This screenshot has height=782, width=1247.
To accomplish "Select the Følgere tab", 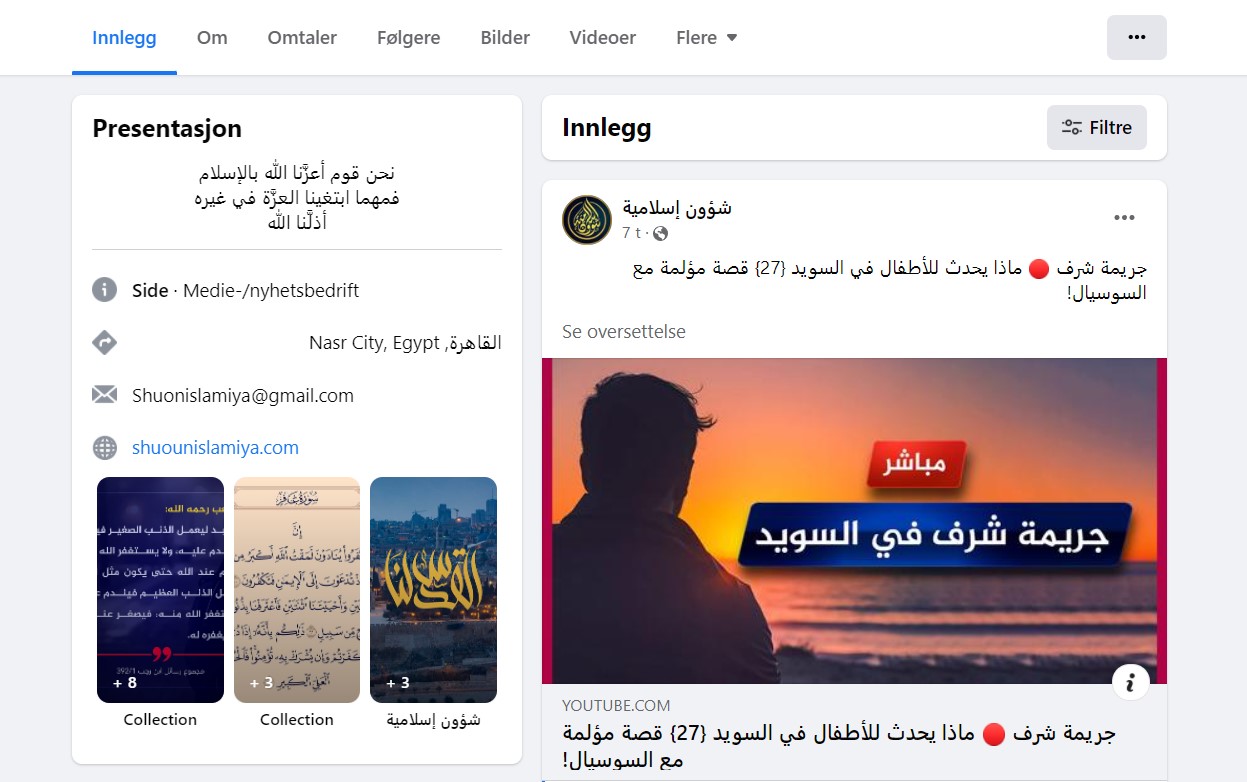I will (409, 38).
